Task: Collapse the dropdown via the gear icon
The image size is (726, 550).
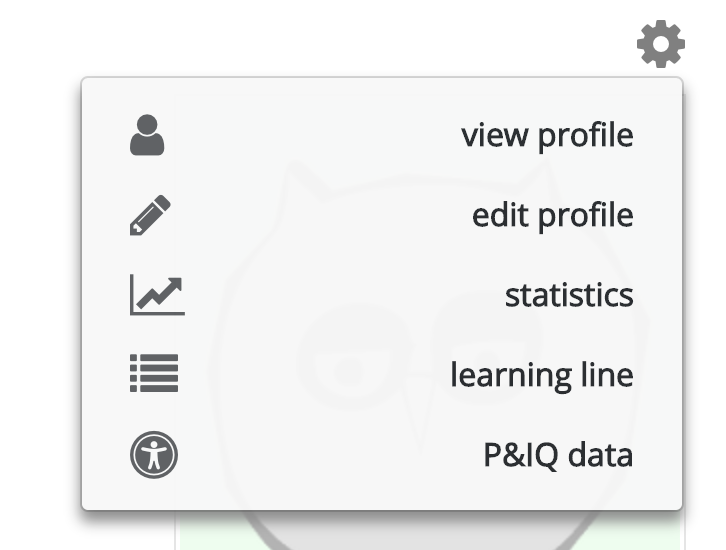Action: pos(661,44)
